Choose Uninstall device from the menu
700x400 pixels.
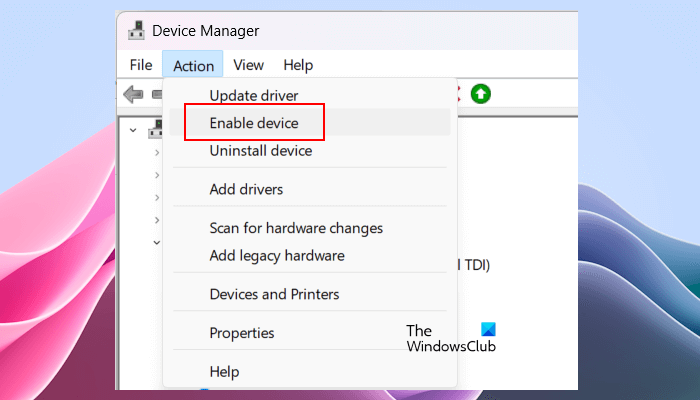tap(260, 151)
